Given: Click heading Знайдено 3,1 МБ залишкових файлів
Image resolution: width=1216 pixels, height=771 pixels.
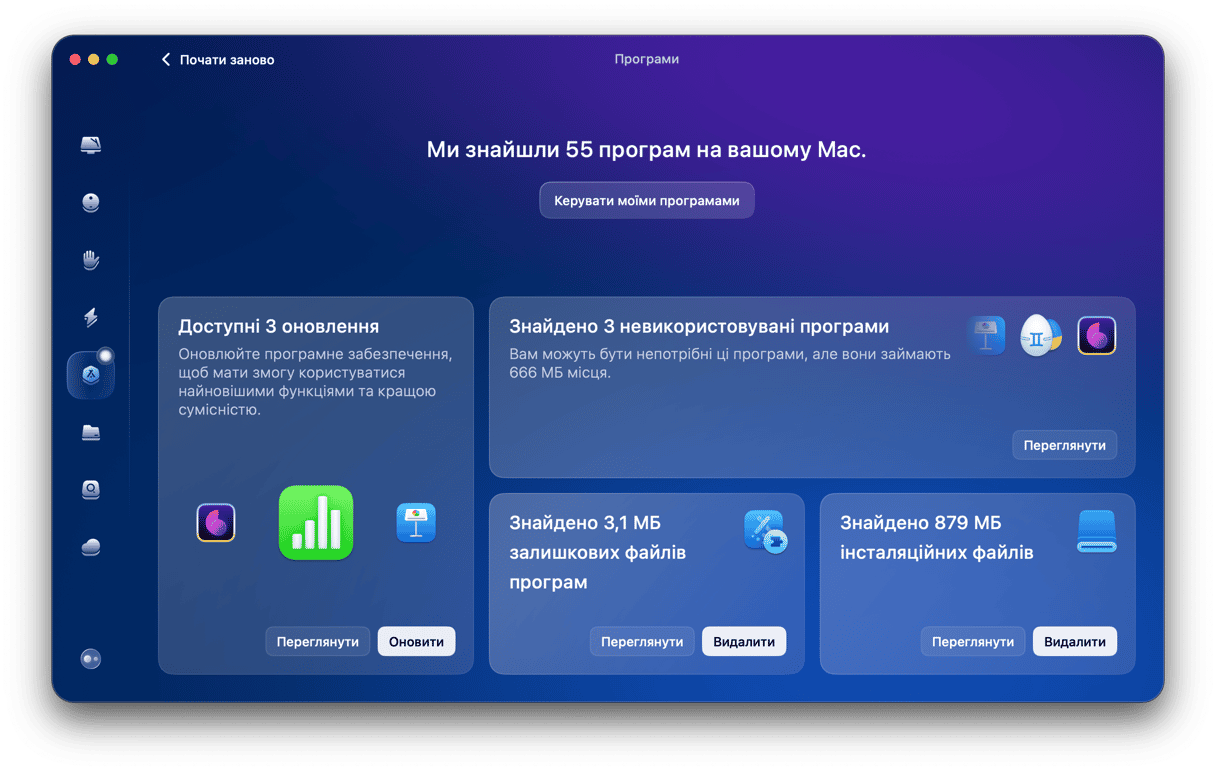Looking at the screenshot, I should (x=598, y=552).
